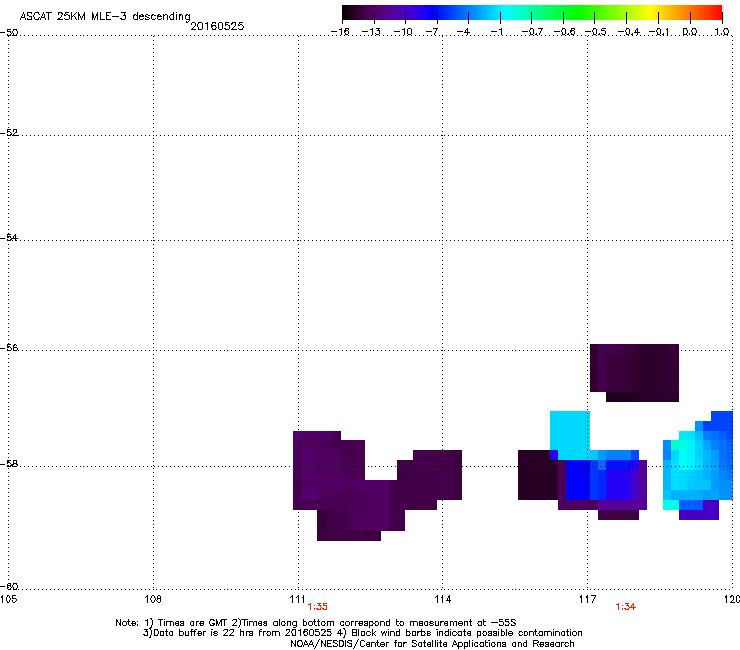Click the -60 latitude axis label
The width and height of the screenshot is (740, 650).
9,586
